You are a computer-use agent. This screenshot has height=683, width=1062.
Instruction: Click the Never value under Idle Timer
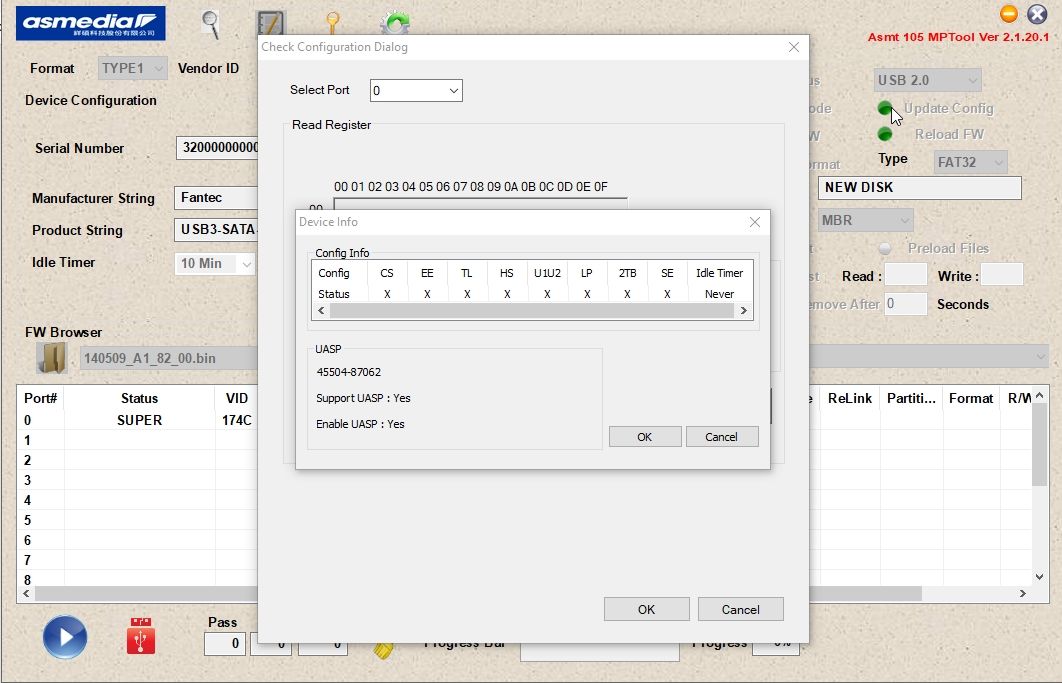(x=719, y=294)
